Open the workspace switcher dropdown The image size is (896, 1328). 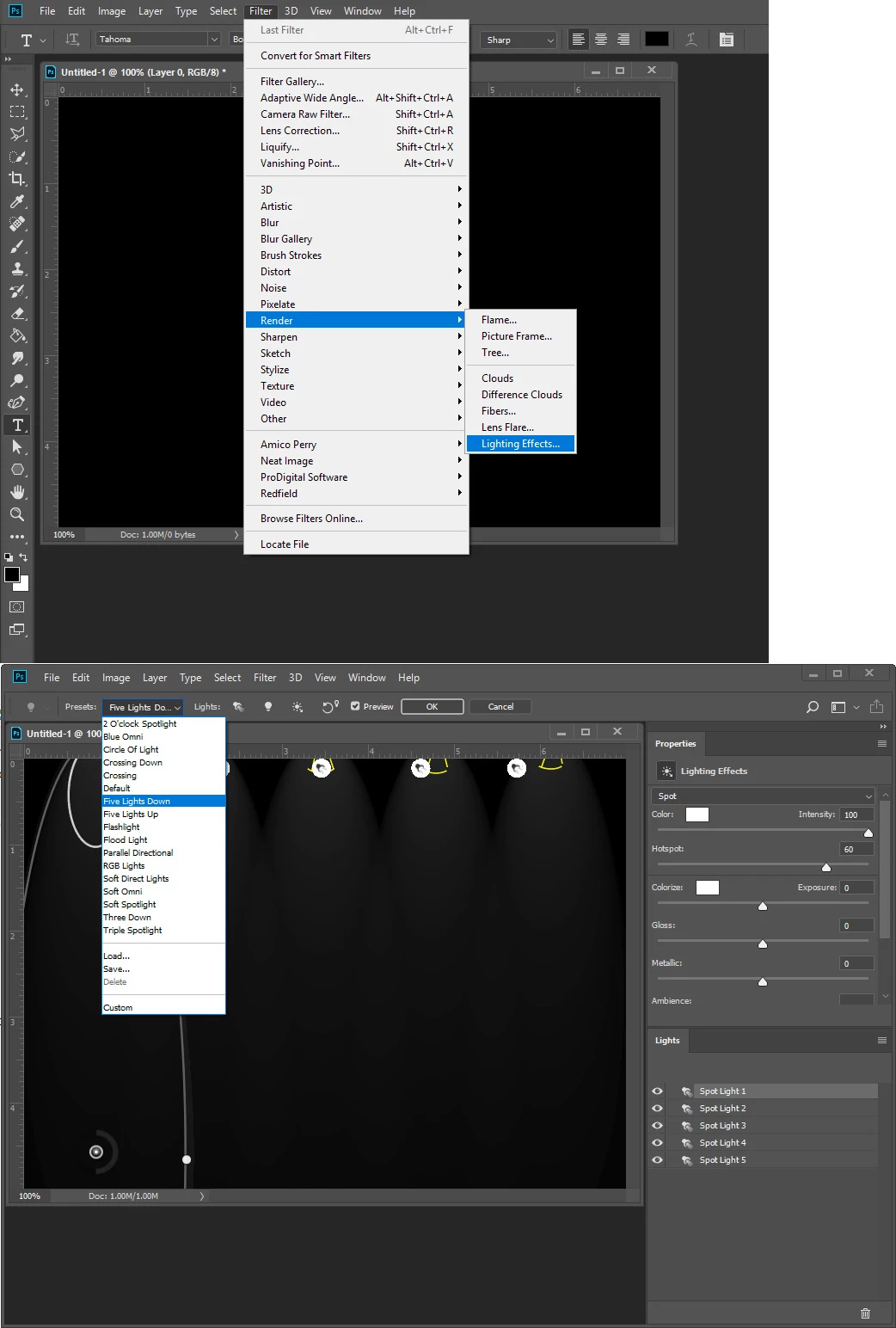click(845, 707)
